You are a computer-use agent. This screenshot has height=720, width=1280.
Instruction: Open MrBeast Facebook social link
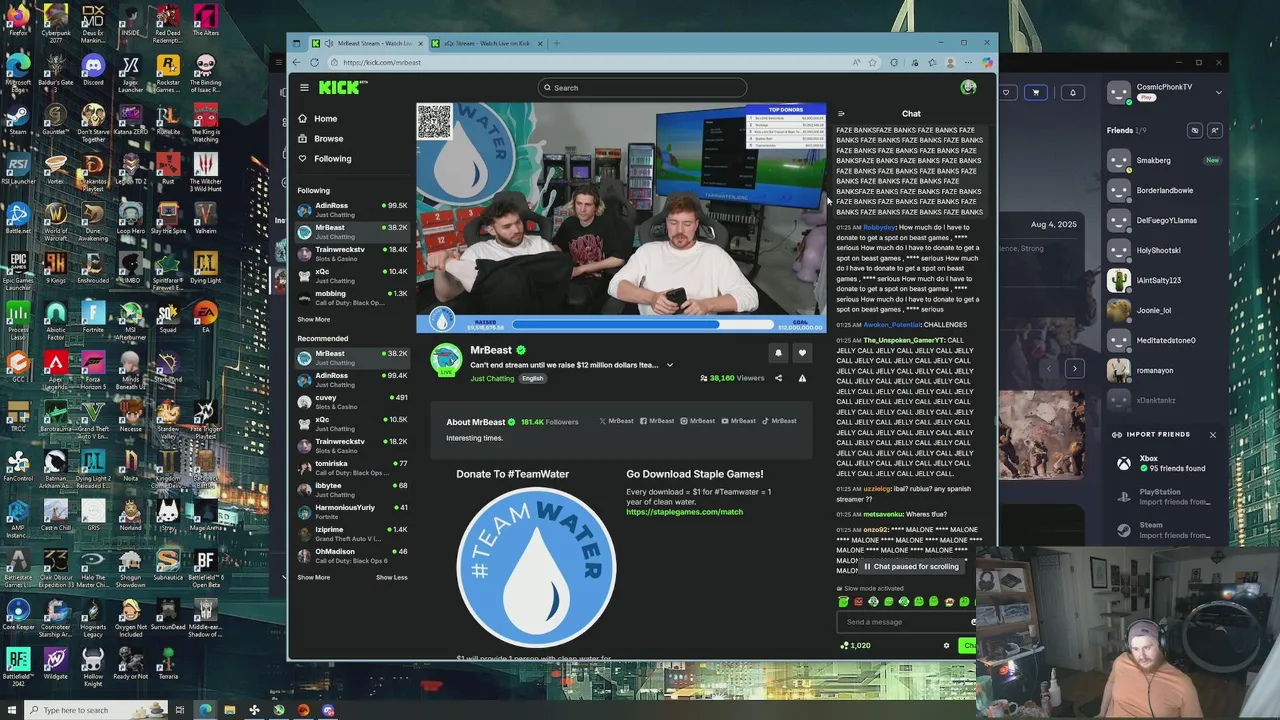657,421
